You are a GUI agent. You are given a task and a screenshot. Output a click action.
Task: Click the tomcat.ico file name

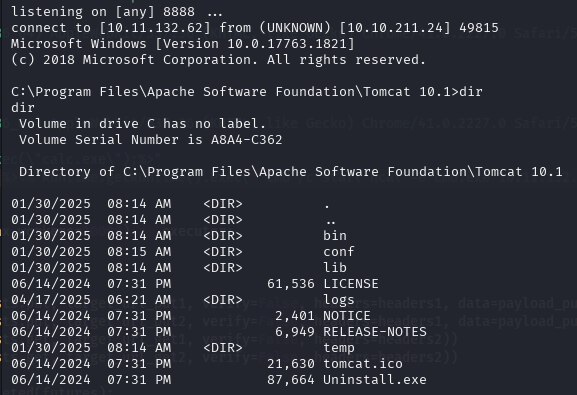click(363, 364)
